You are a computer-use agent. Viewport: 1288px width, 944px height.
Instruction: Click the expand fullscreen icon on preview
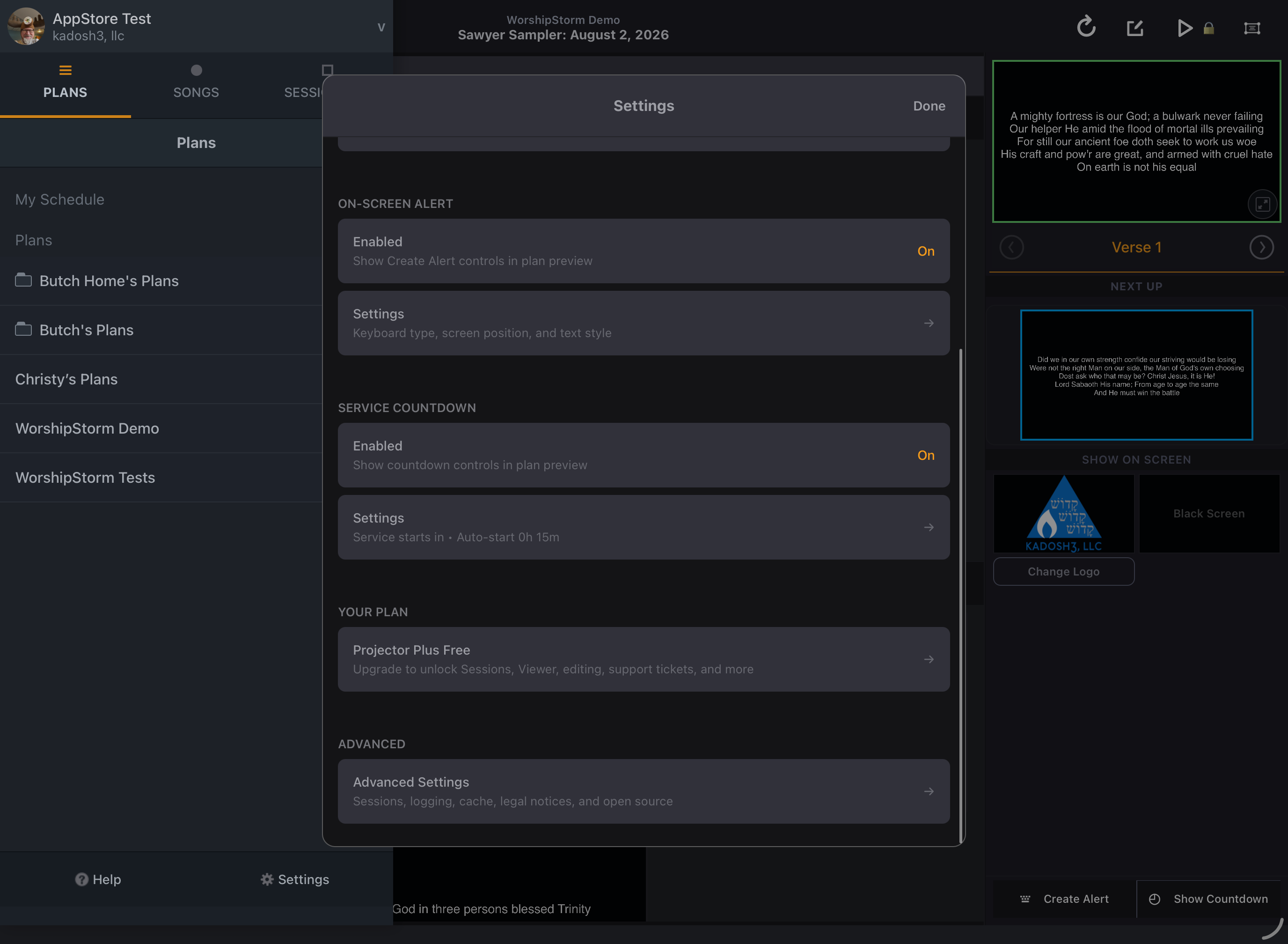click(x=1262, y=204)
